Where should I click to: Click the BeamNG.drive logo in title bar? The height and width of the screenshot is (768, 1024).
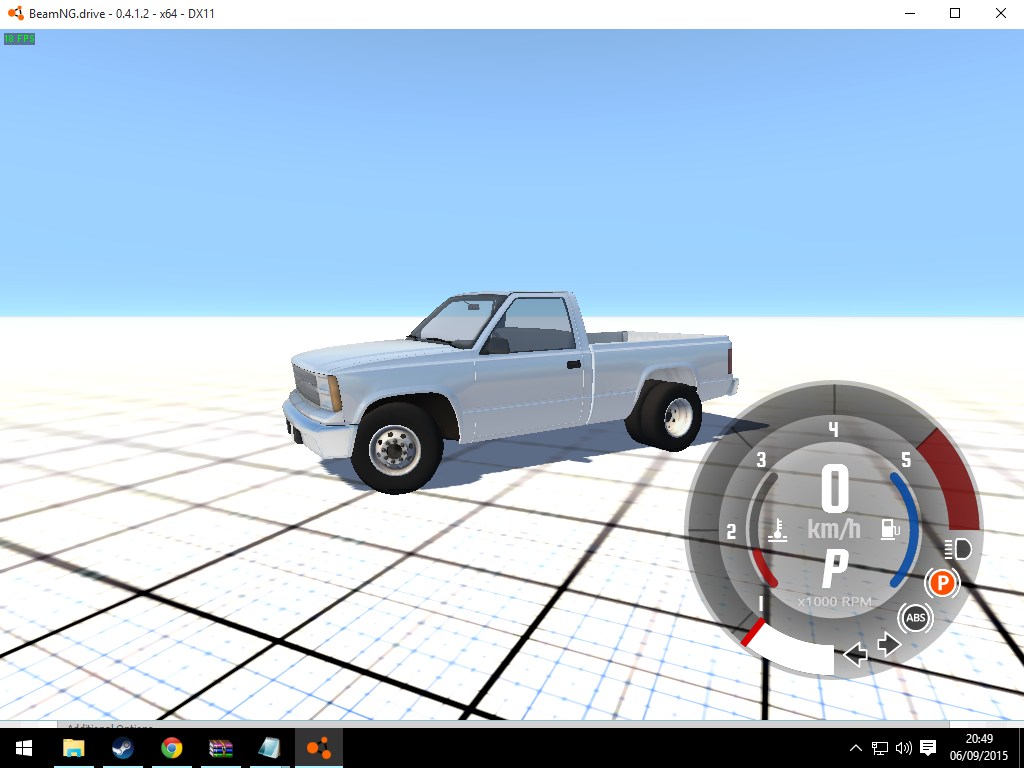[x=16, y=13]
